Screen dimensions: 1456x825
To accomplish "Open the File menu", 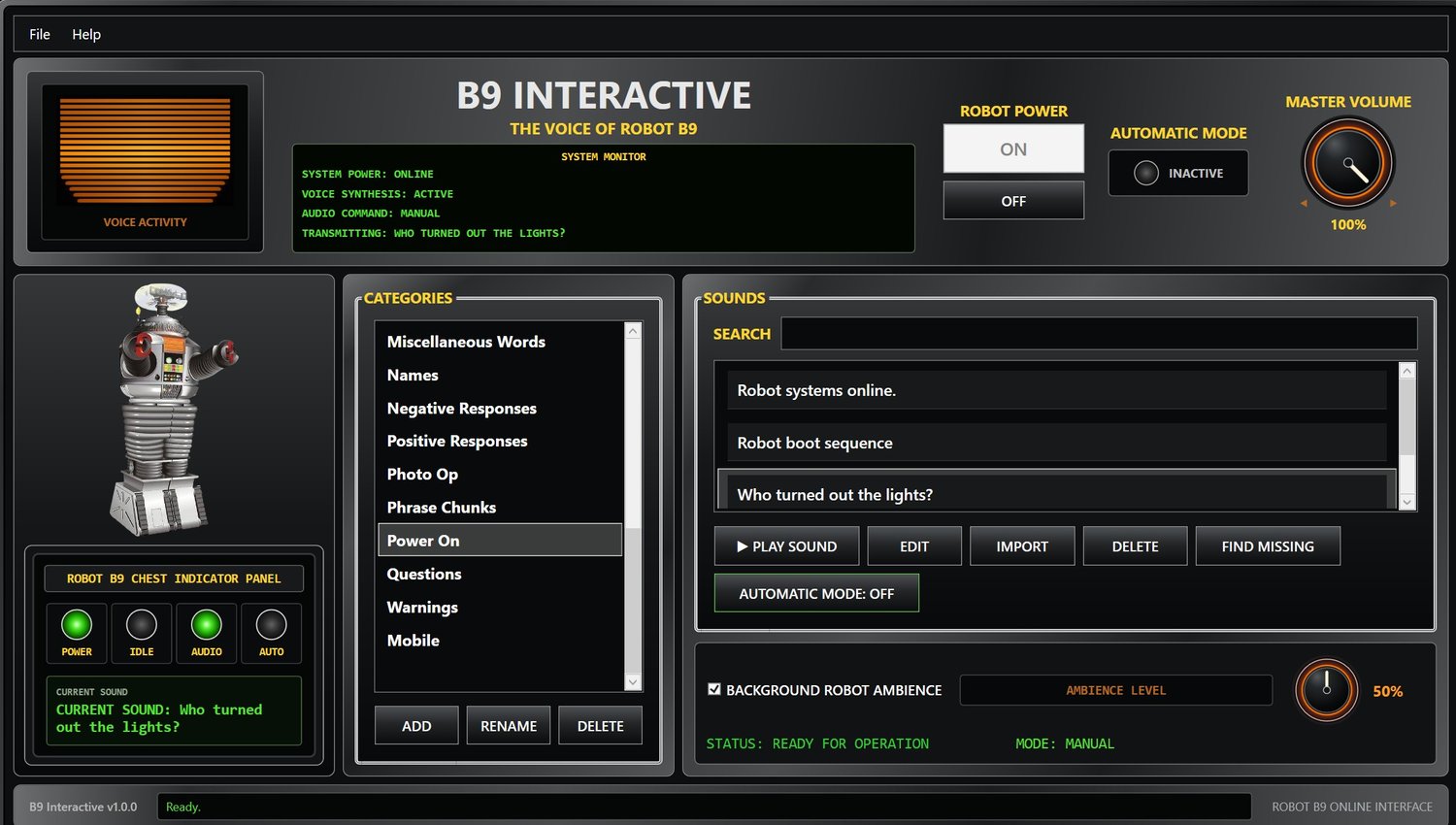I will point(40,34).
